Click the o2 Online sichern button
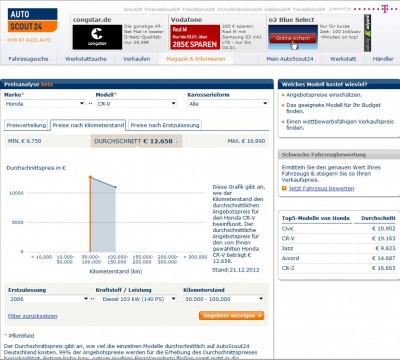The height and width of the screenshot is (360, 400). pos(293,38)
